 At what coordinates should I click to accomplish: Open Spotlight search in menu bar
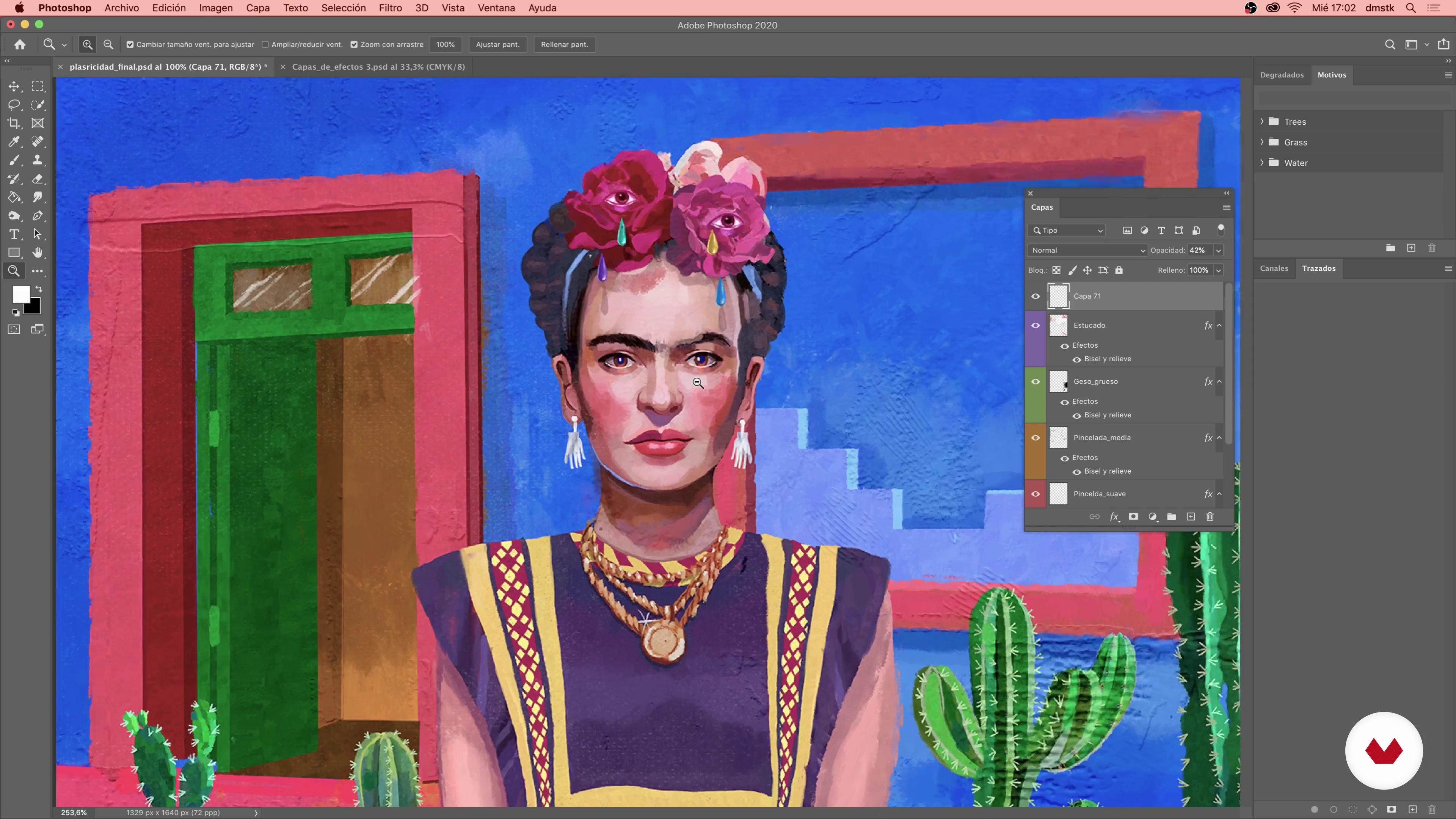tap(1411, 8)
